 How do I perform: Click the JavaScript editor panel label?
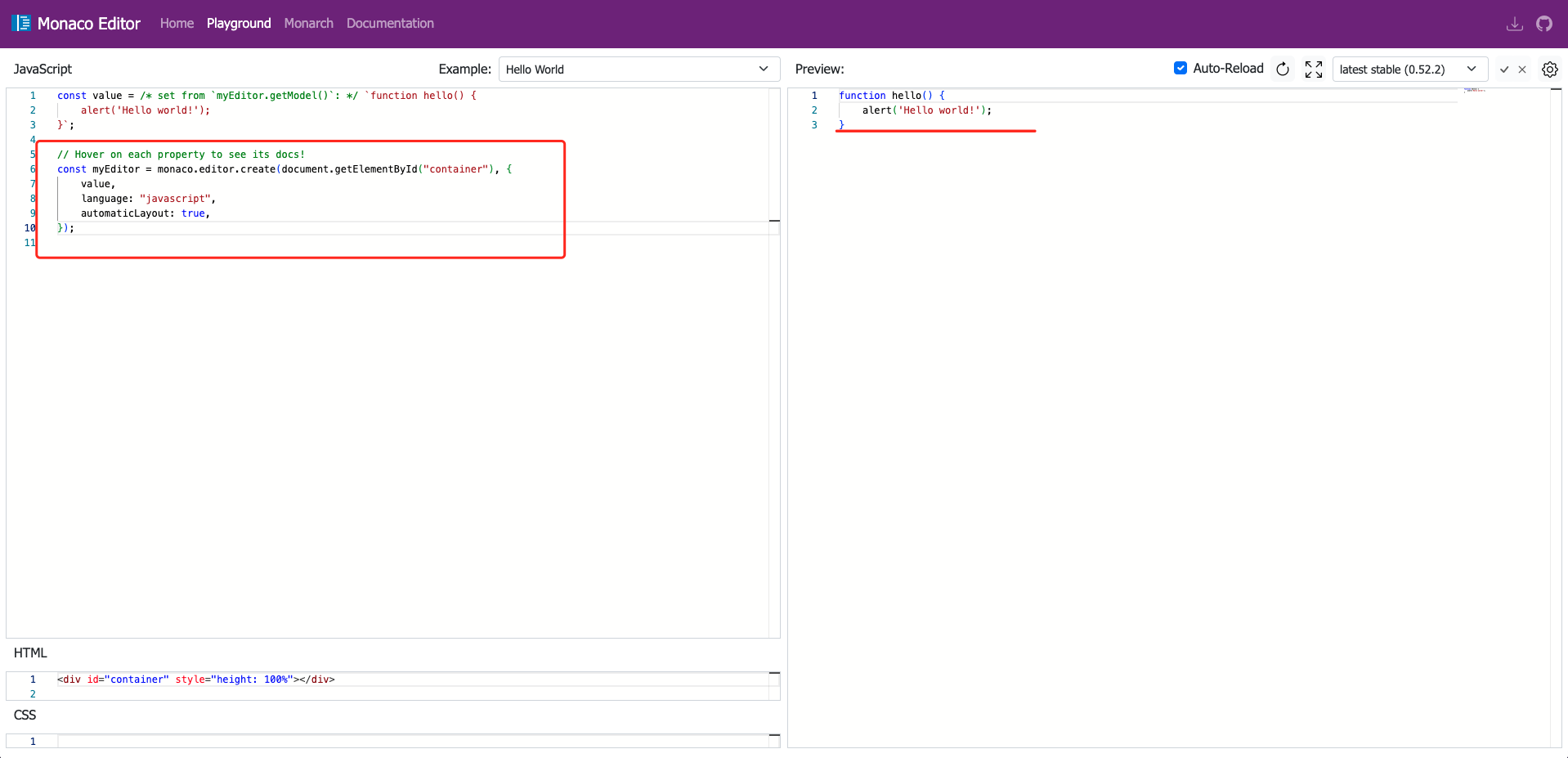point(43,70)
